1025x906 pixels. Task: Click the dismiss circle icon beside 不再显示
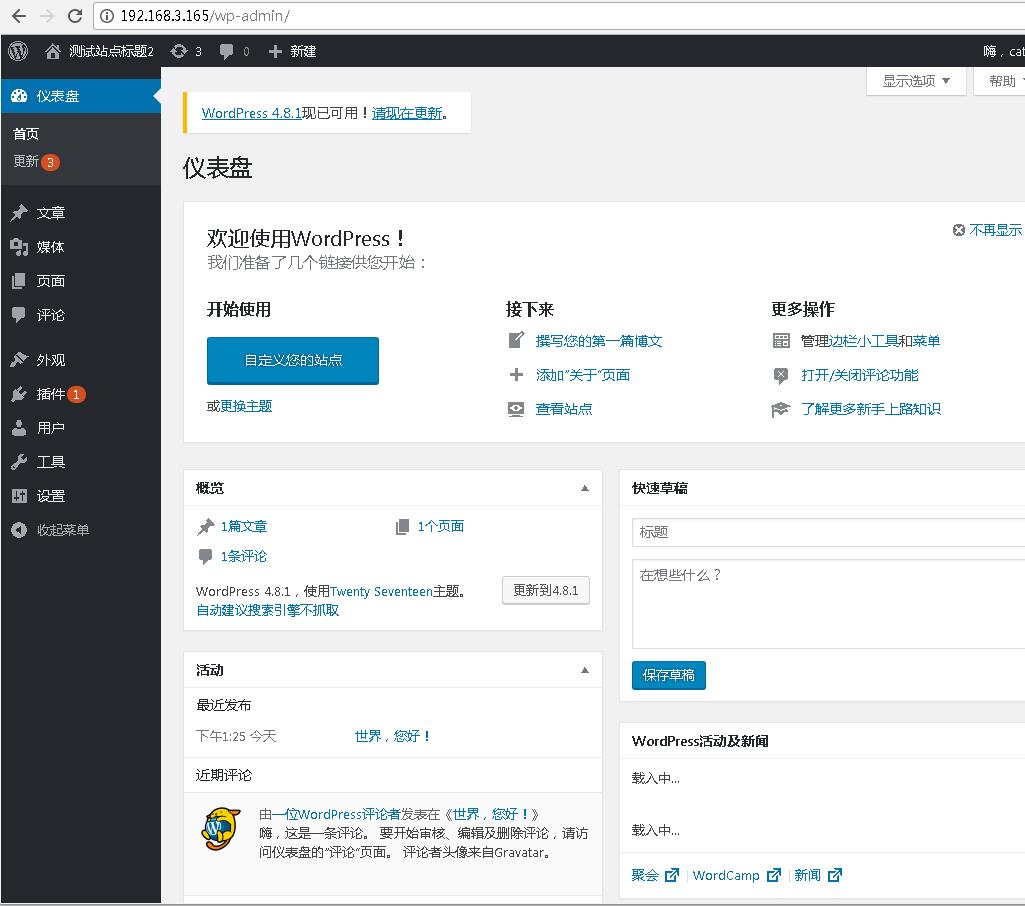pyautogui.click(x=958, y=230)
